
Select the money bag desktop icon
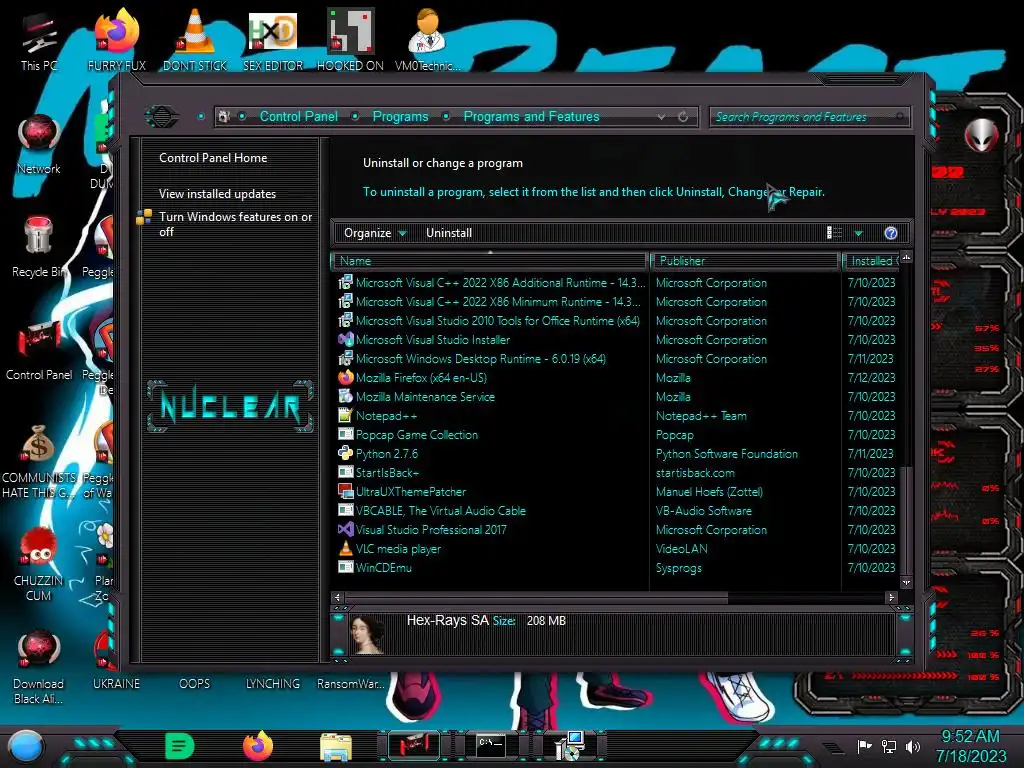click(39, 461)
